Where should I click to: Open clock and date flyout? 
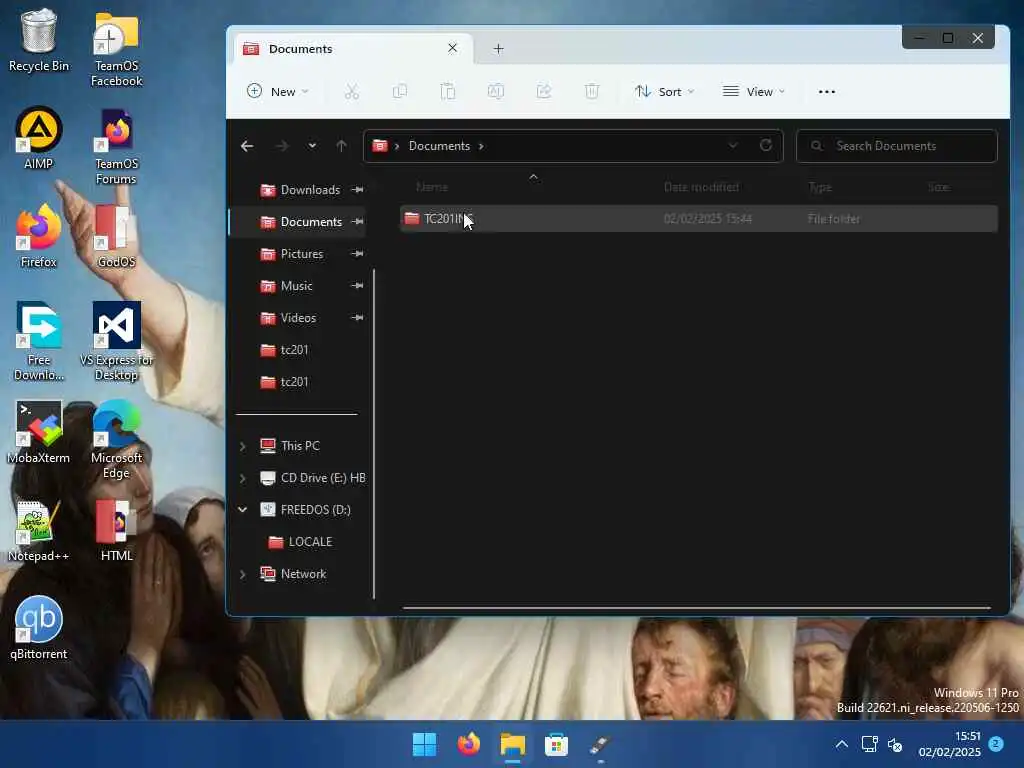[950, 744]
